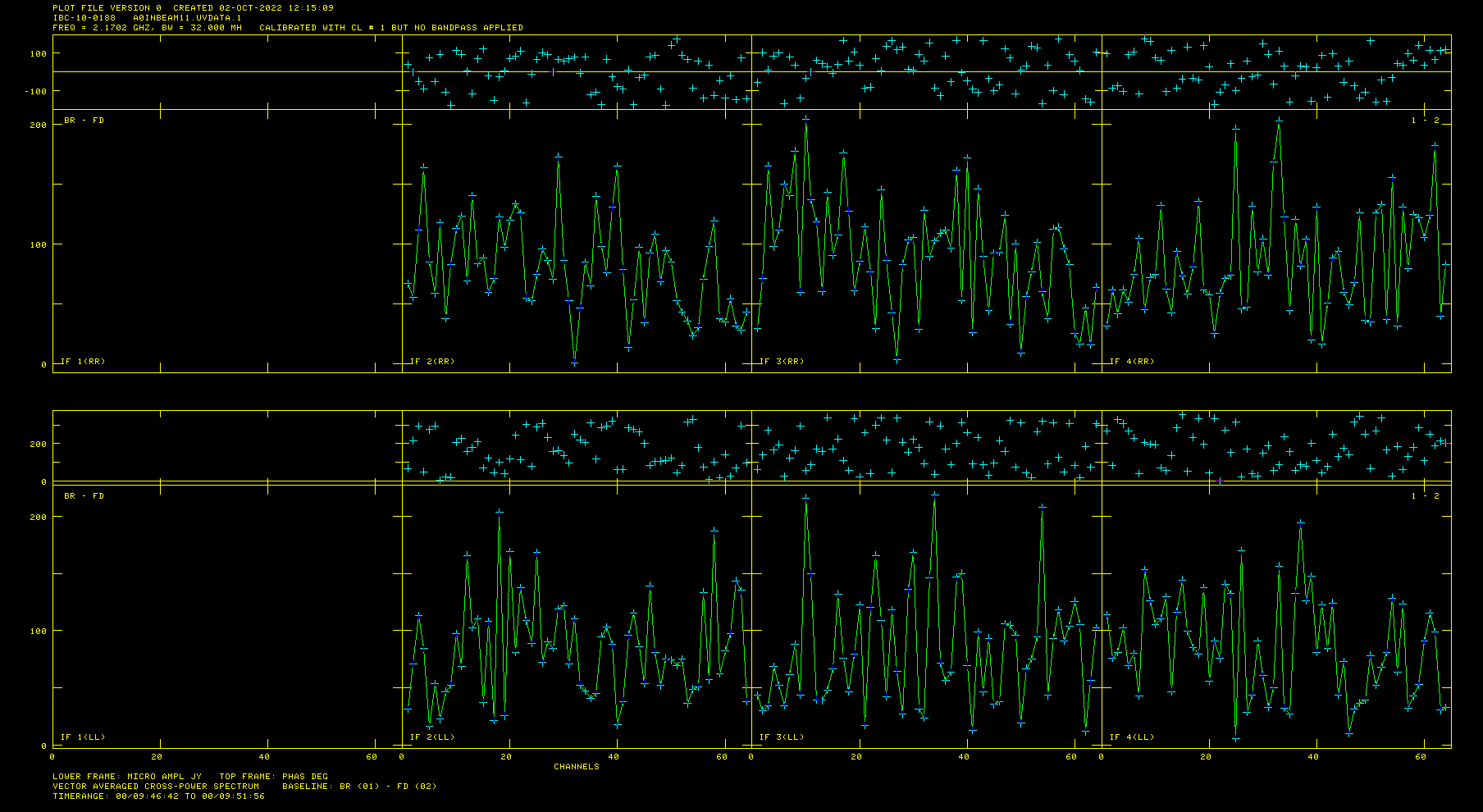Click the IF 1(RR) panel label

[x=83, y=362]
